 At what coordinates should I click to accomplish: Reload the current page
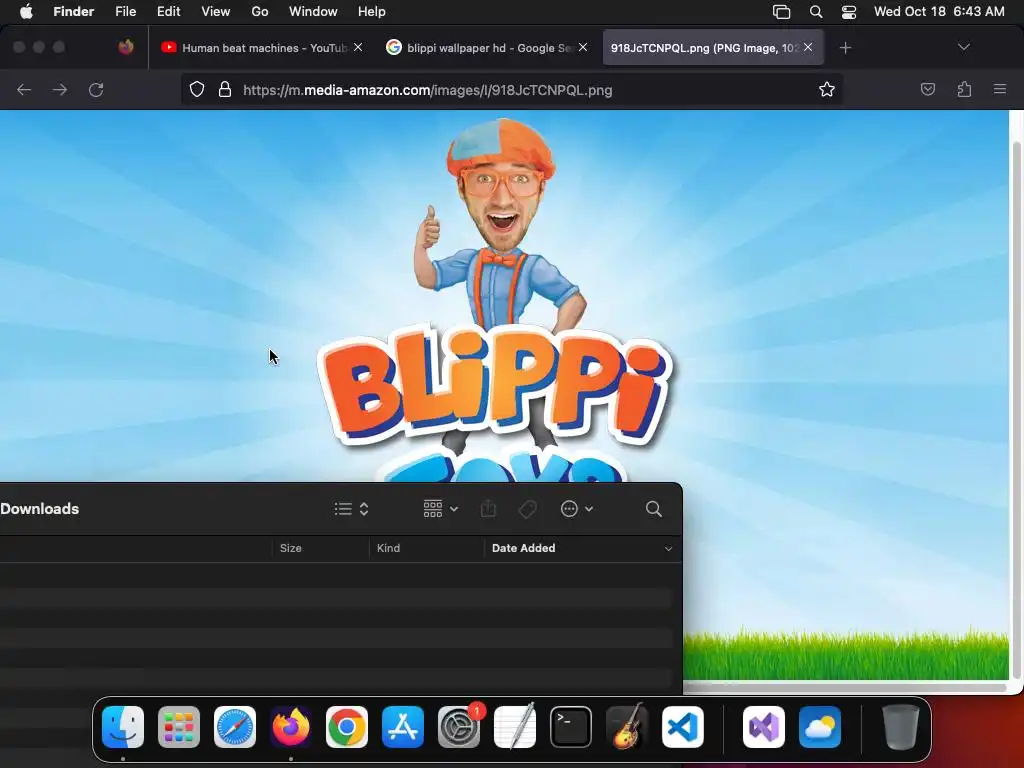coord(96,89)
